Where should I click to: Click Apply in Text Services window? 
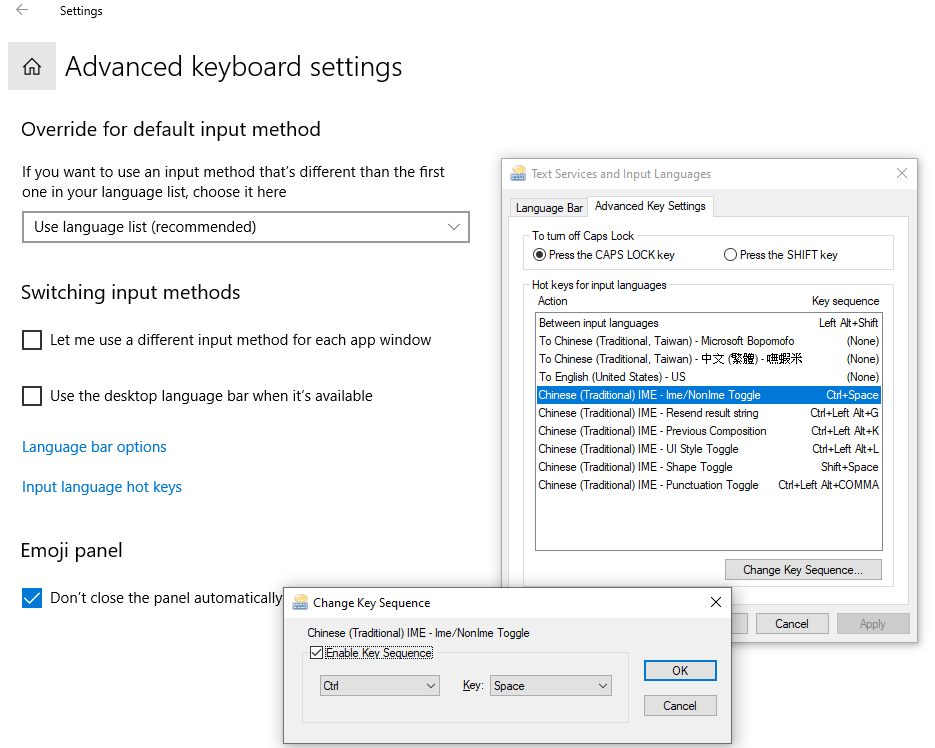(x=873, y=623)
